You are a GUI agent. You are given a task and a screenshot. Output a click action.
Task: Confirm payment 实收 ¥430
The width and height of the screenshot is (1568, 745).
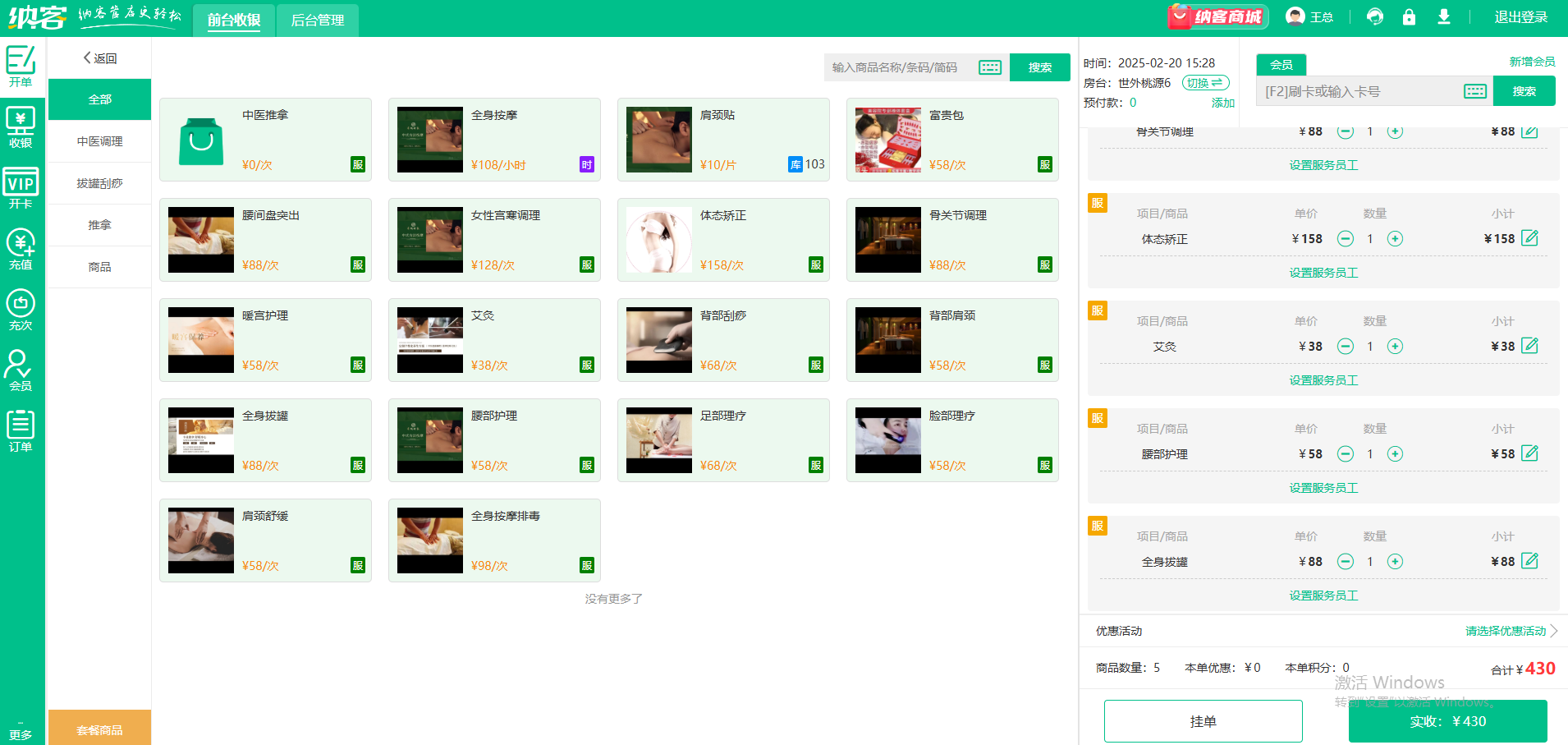click(1448, 721)
